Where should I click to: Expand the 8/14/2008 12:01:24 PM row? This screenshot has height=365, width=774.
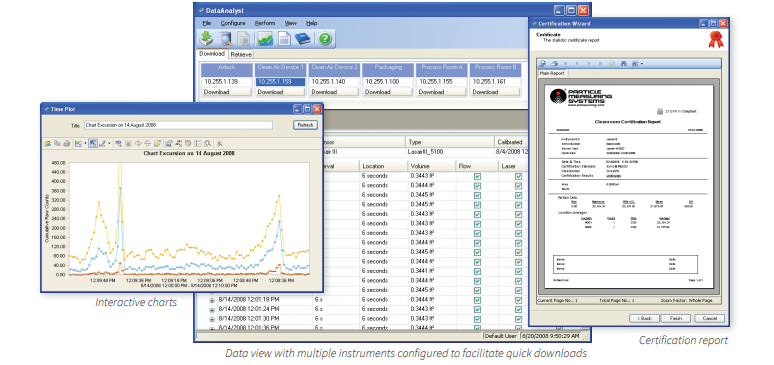[x=212, y=309]
